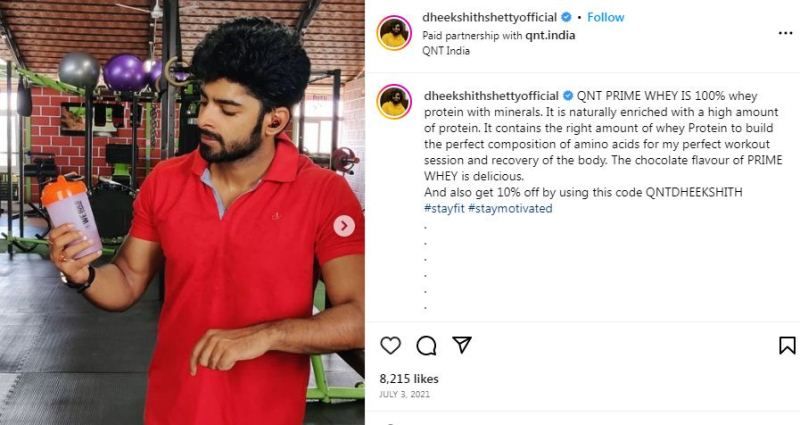The image size is (800, 425).
Task: Click the #stayfit hashtag
Action: click(x=444, y=208)
